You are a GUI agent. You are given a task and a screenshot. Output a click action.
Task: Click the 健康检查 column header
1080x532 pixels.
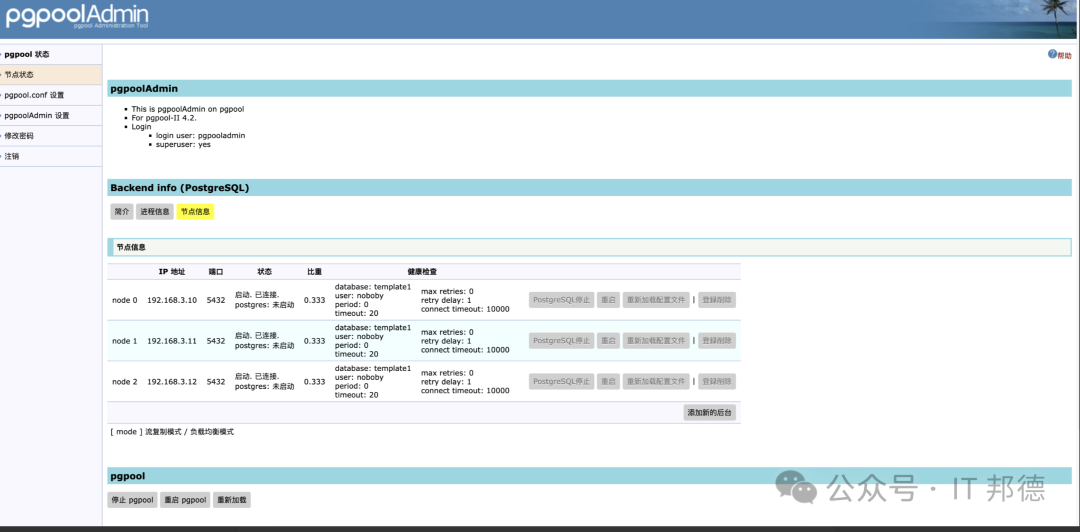coord(422,272)
